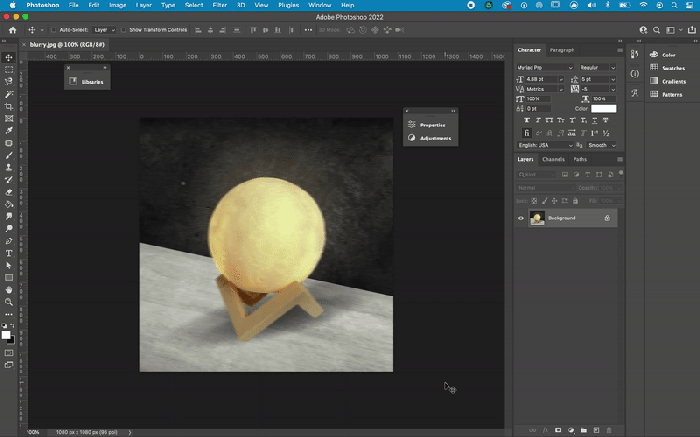The width and height of the screenshot is (700, 437).
Task: Open the Select menu
Action: click(x=194, y=5)
